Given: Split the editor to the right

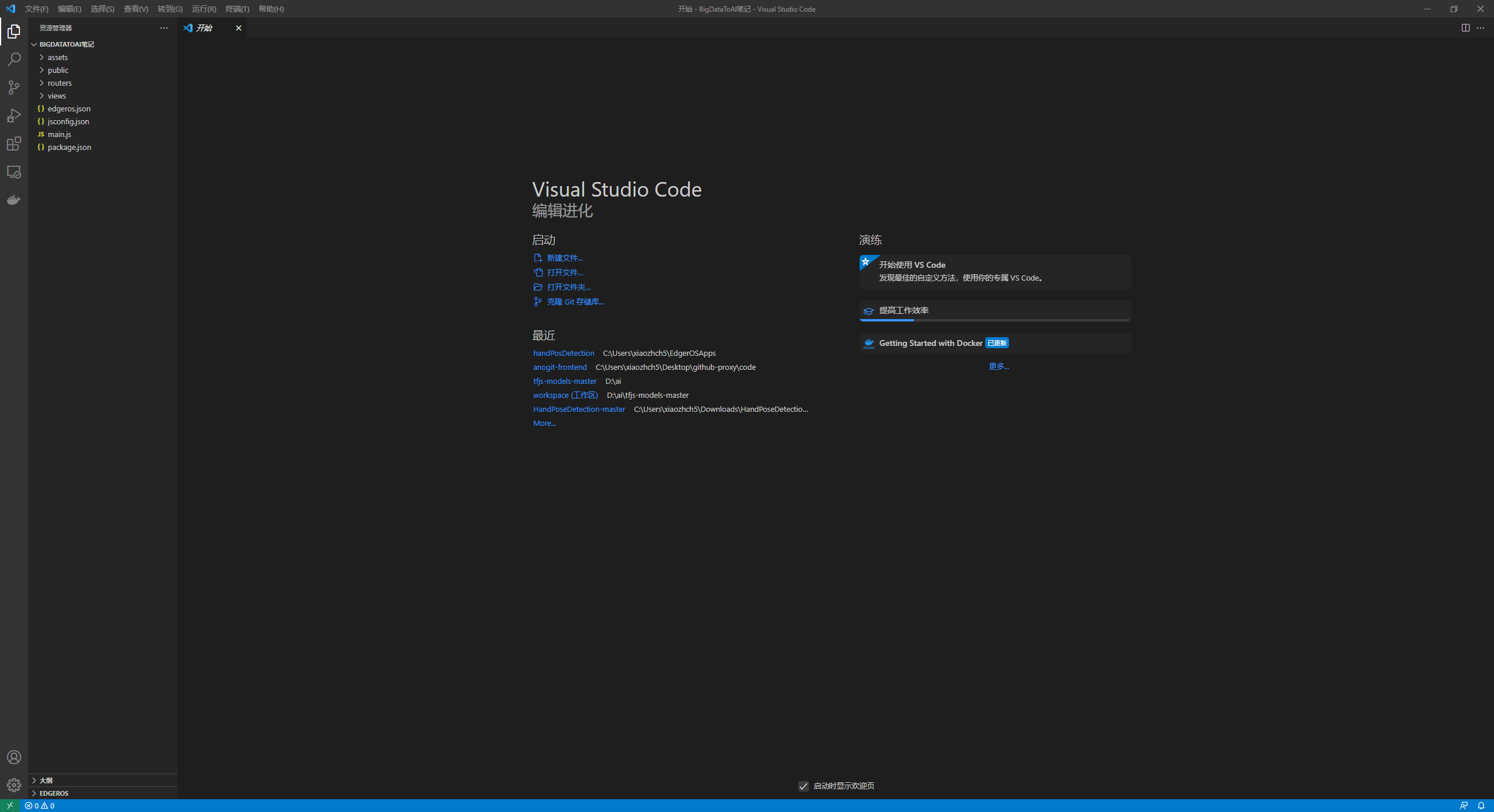Looking at the screenshot, I should [x=1465, y=28].
